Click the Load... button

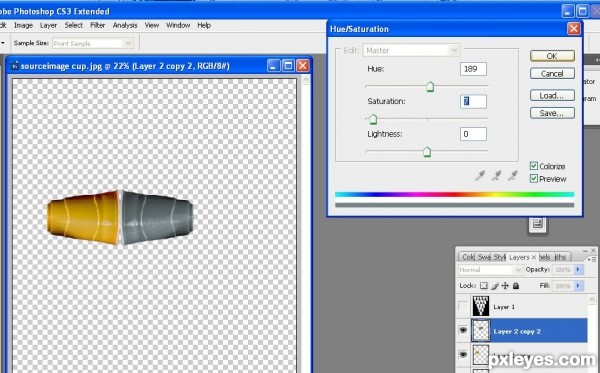click(x=552, y=95)
